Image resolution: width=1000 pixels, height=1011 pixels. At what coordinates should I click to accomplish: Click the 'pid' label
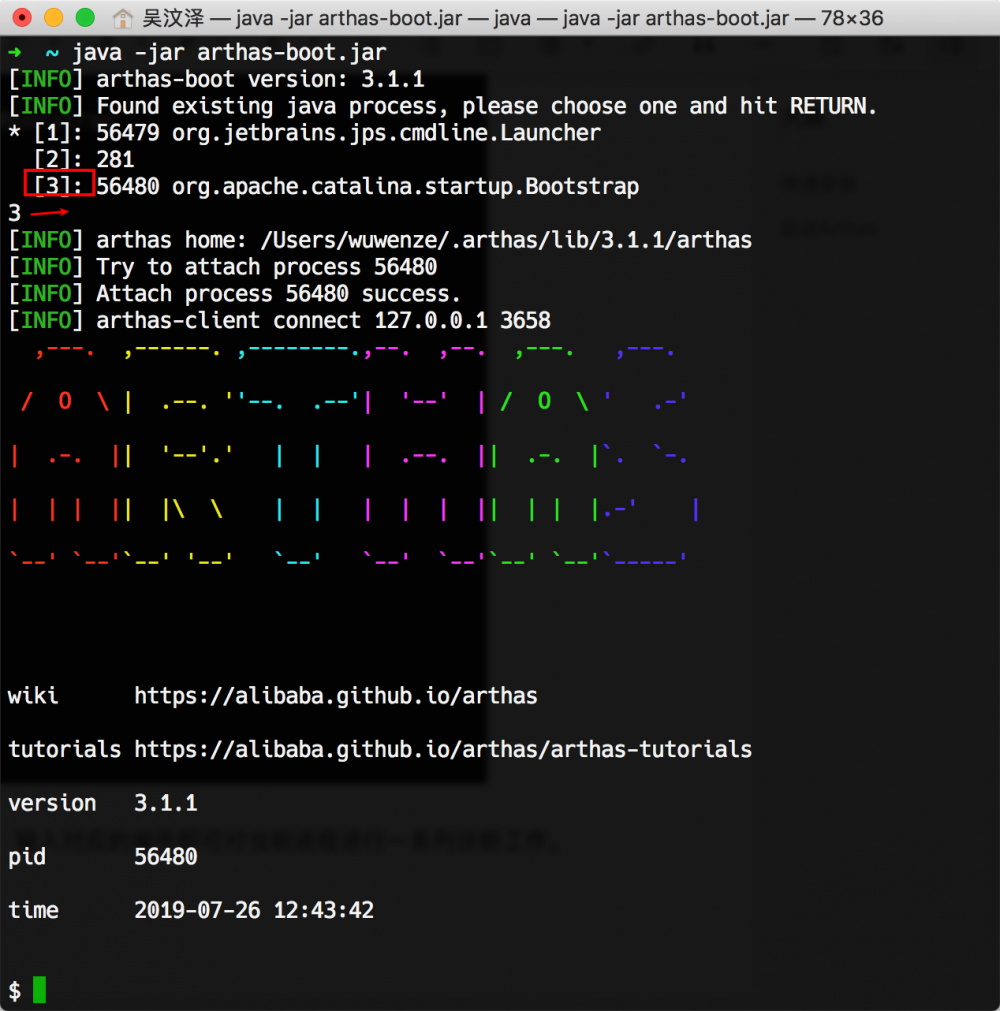click(x=27, y=857)
